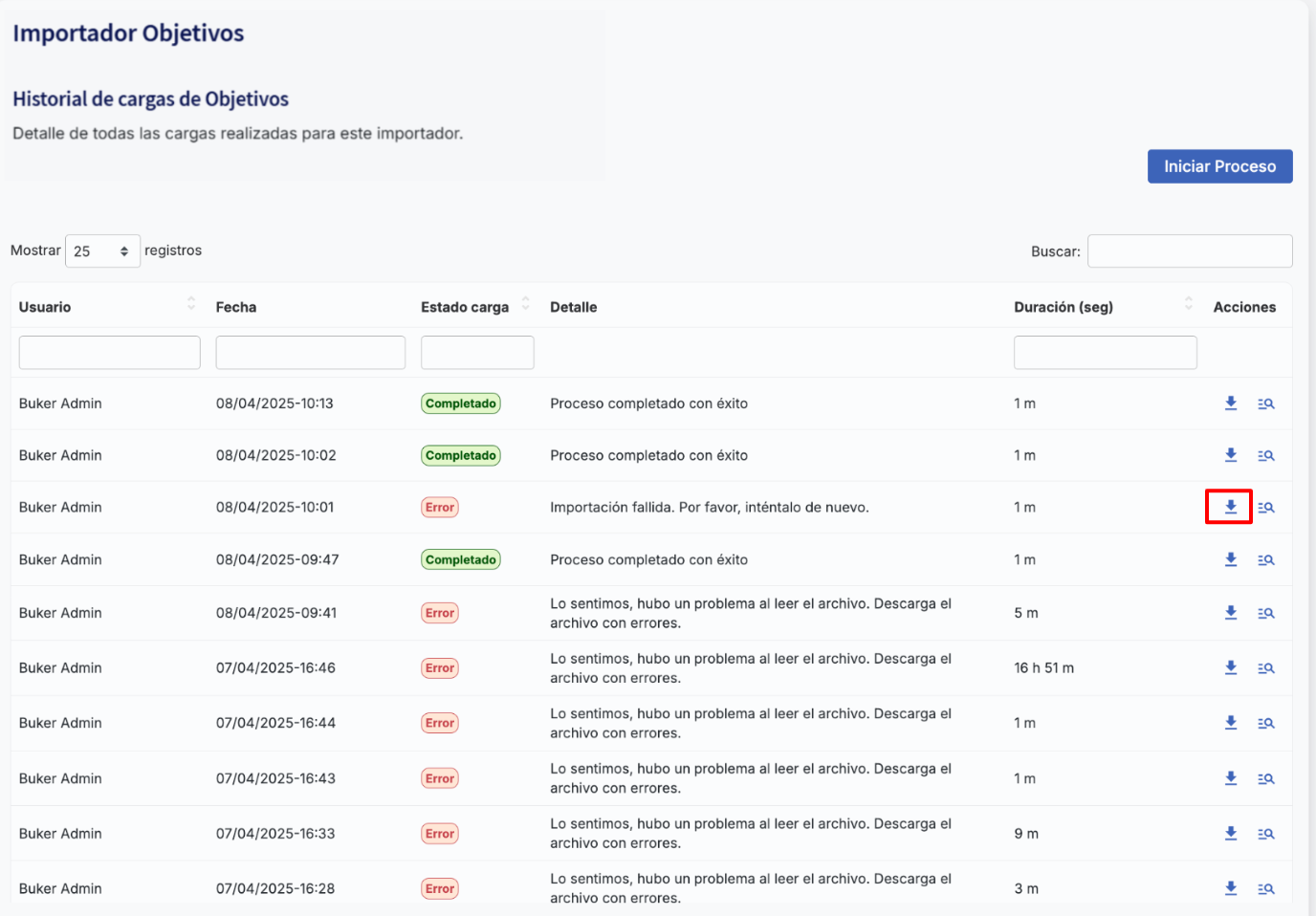
Task: Click the Iniciar Proceso button
Action: pyautogui.click(x=1219, y=166)
